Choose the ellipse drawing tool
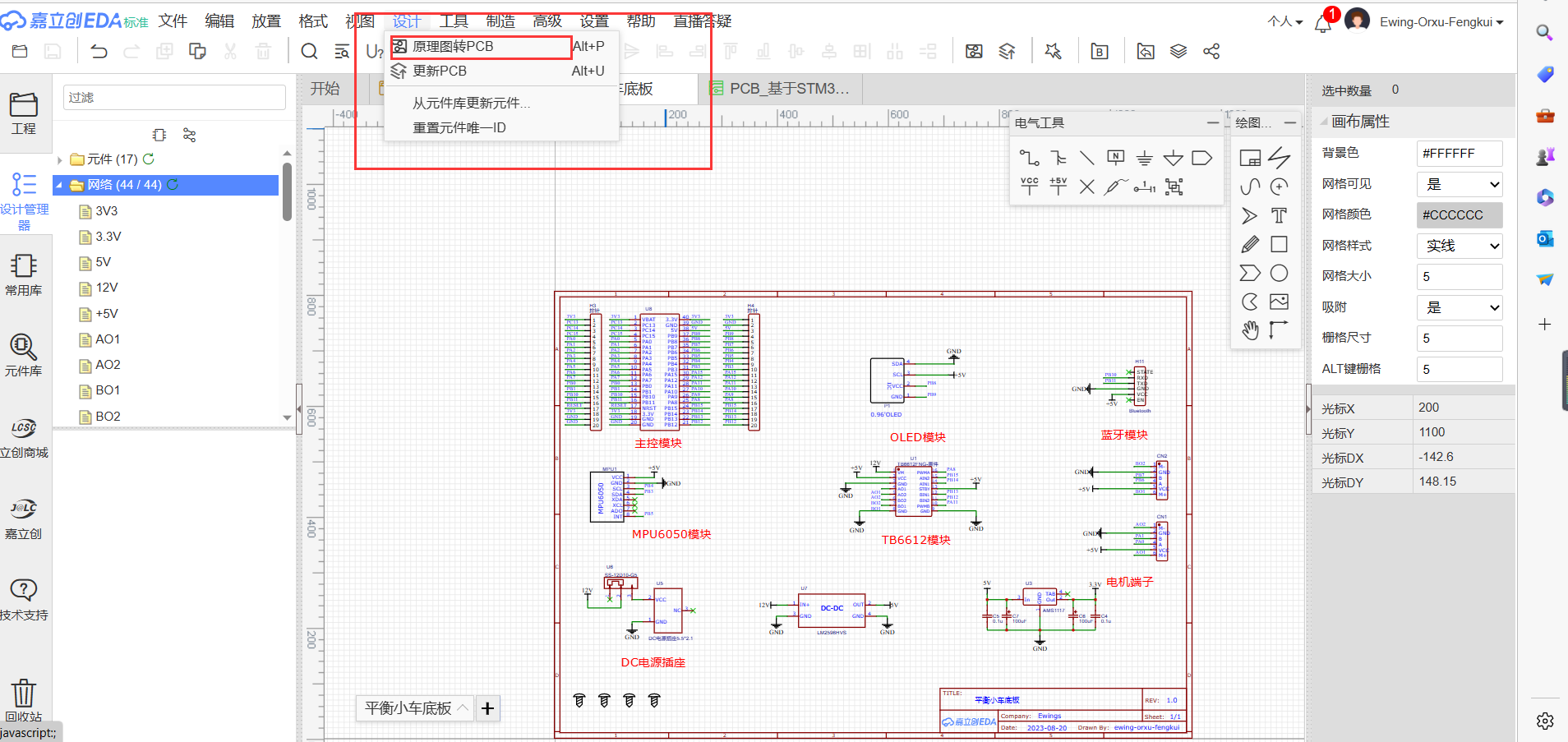 1279,273
